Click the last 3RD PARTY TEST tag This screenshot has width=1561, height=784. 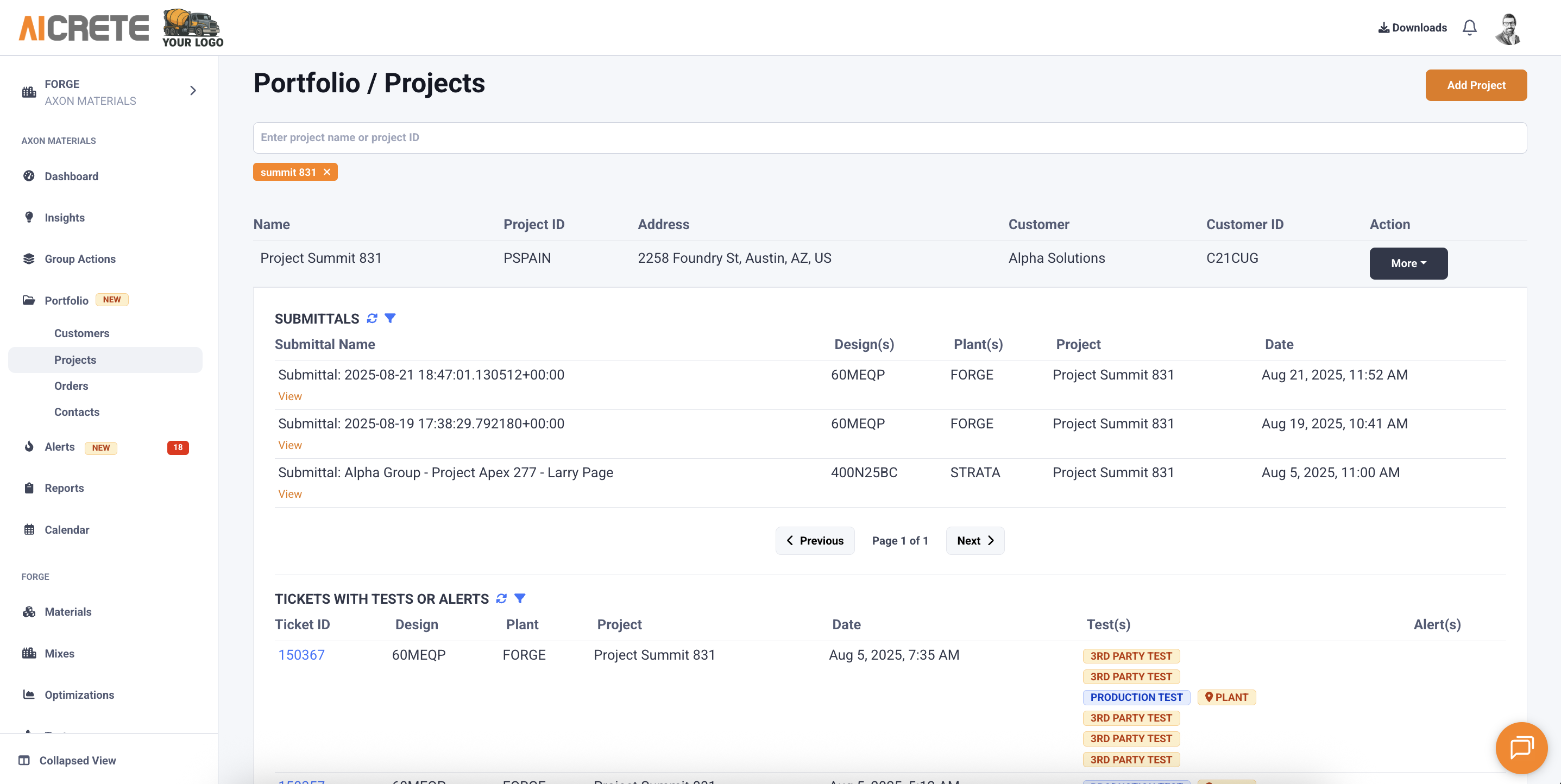click(x=1131, y=760)
